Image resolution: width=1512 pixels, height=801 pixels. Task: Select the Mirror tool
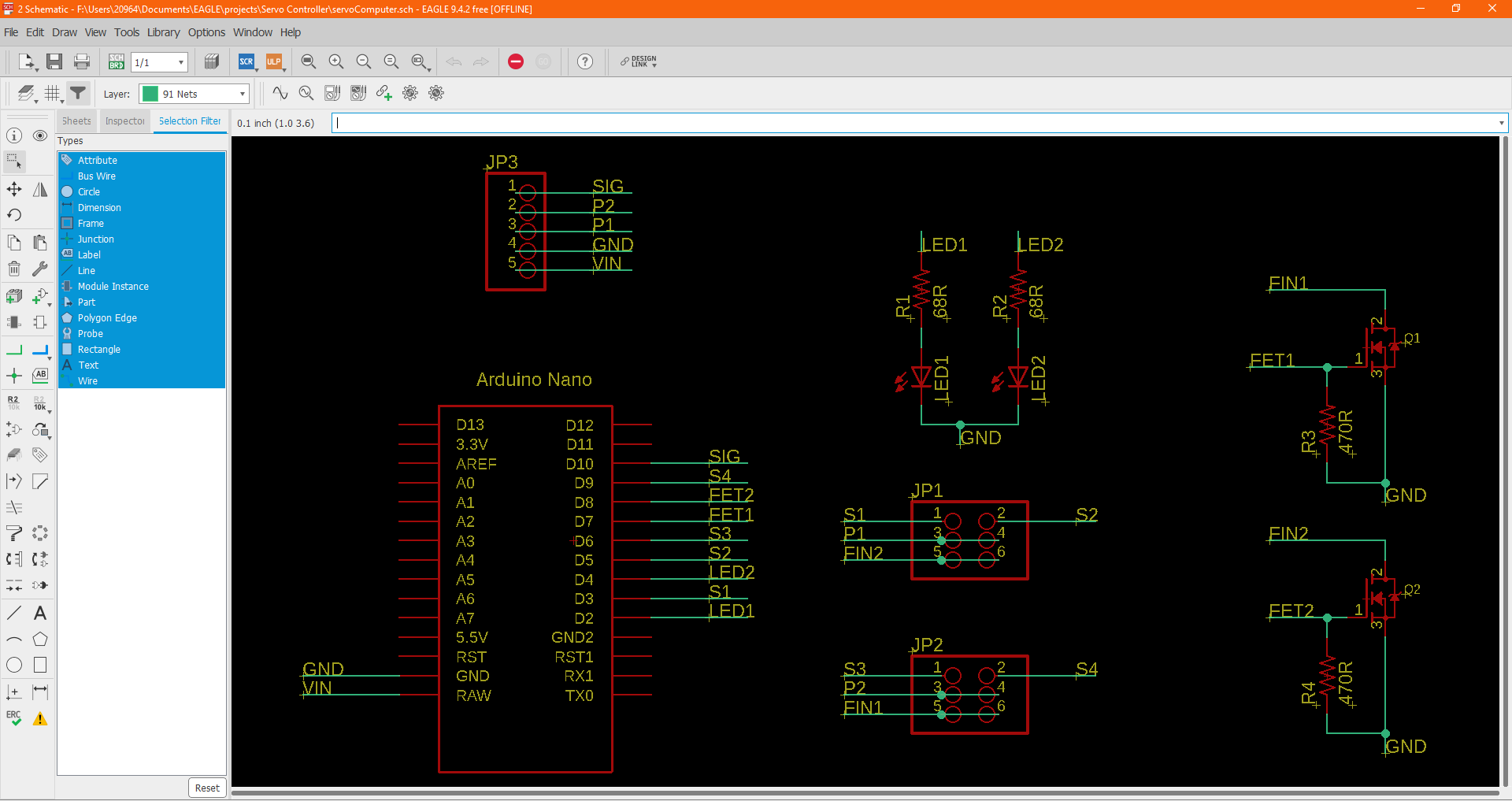point(40,189)
